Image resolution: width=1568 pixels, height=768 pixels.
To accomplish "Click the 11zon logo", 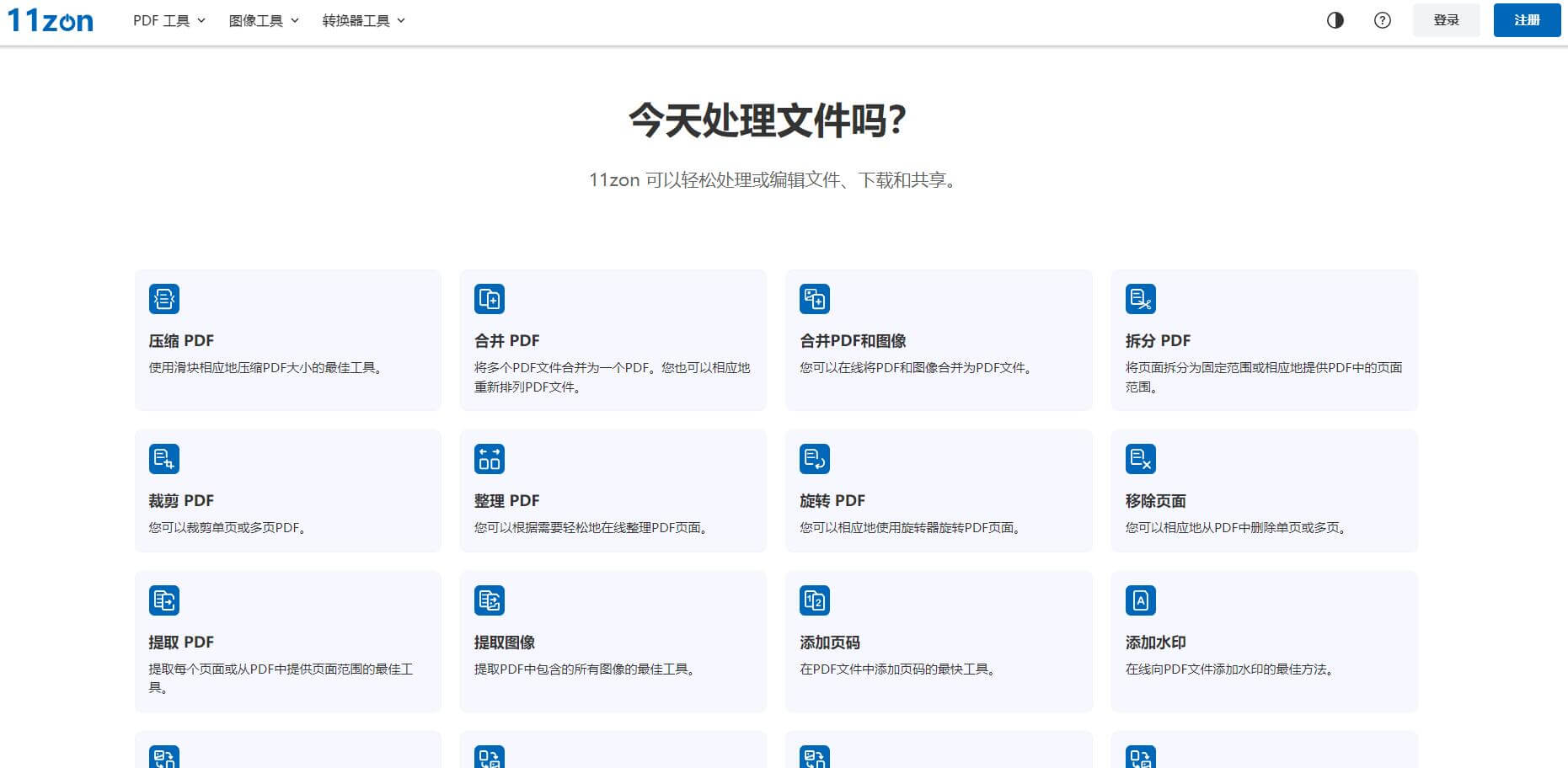I will [x=51, y=20].
